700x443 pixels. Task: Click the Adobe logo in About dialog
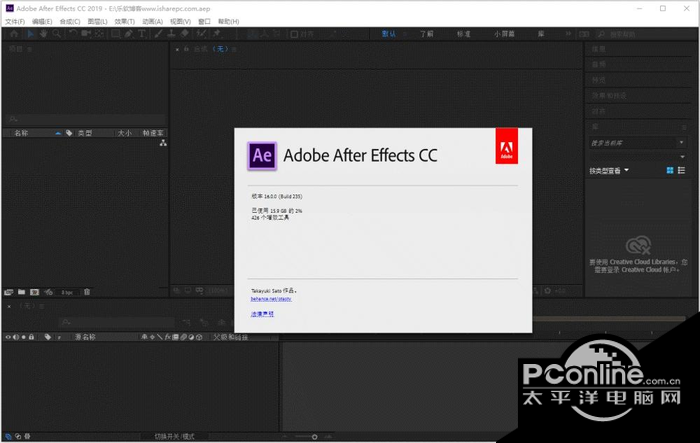507,146
